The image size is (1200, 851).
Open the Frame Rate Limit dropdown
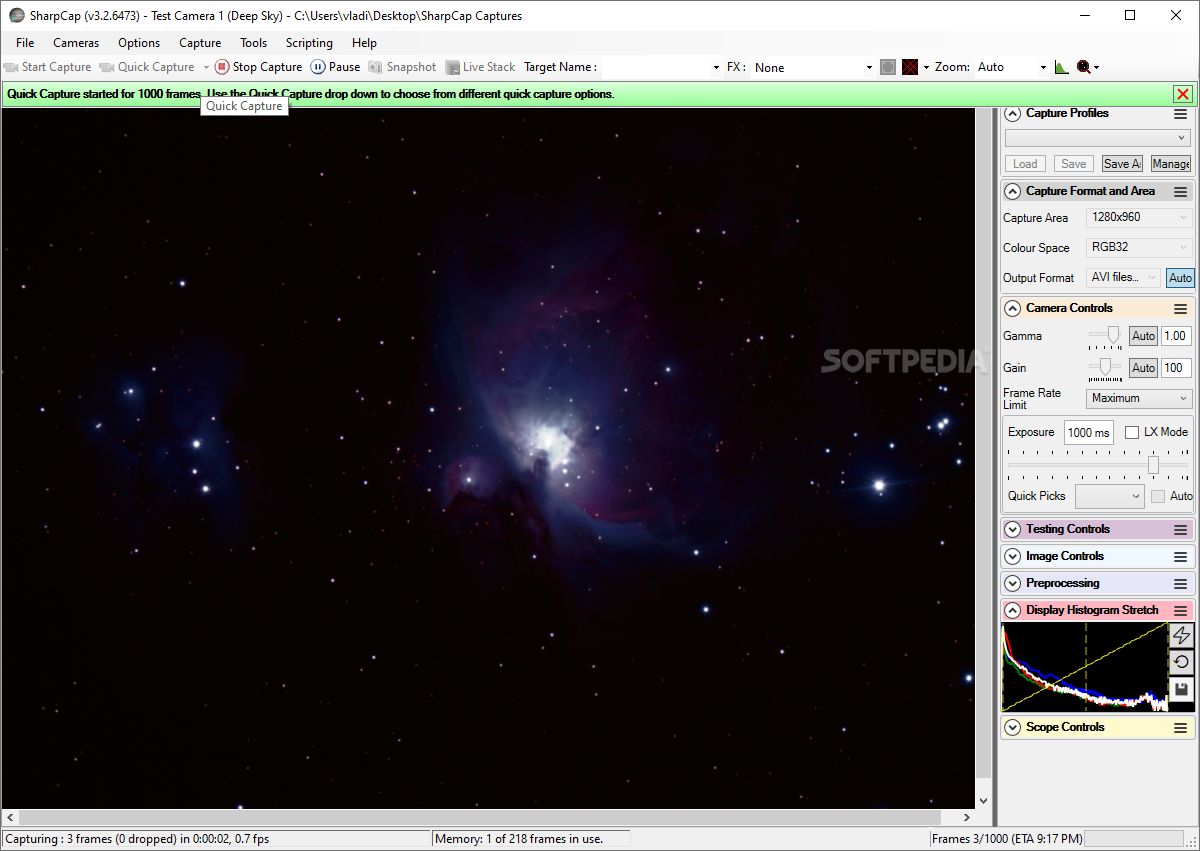(1139, 398)
